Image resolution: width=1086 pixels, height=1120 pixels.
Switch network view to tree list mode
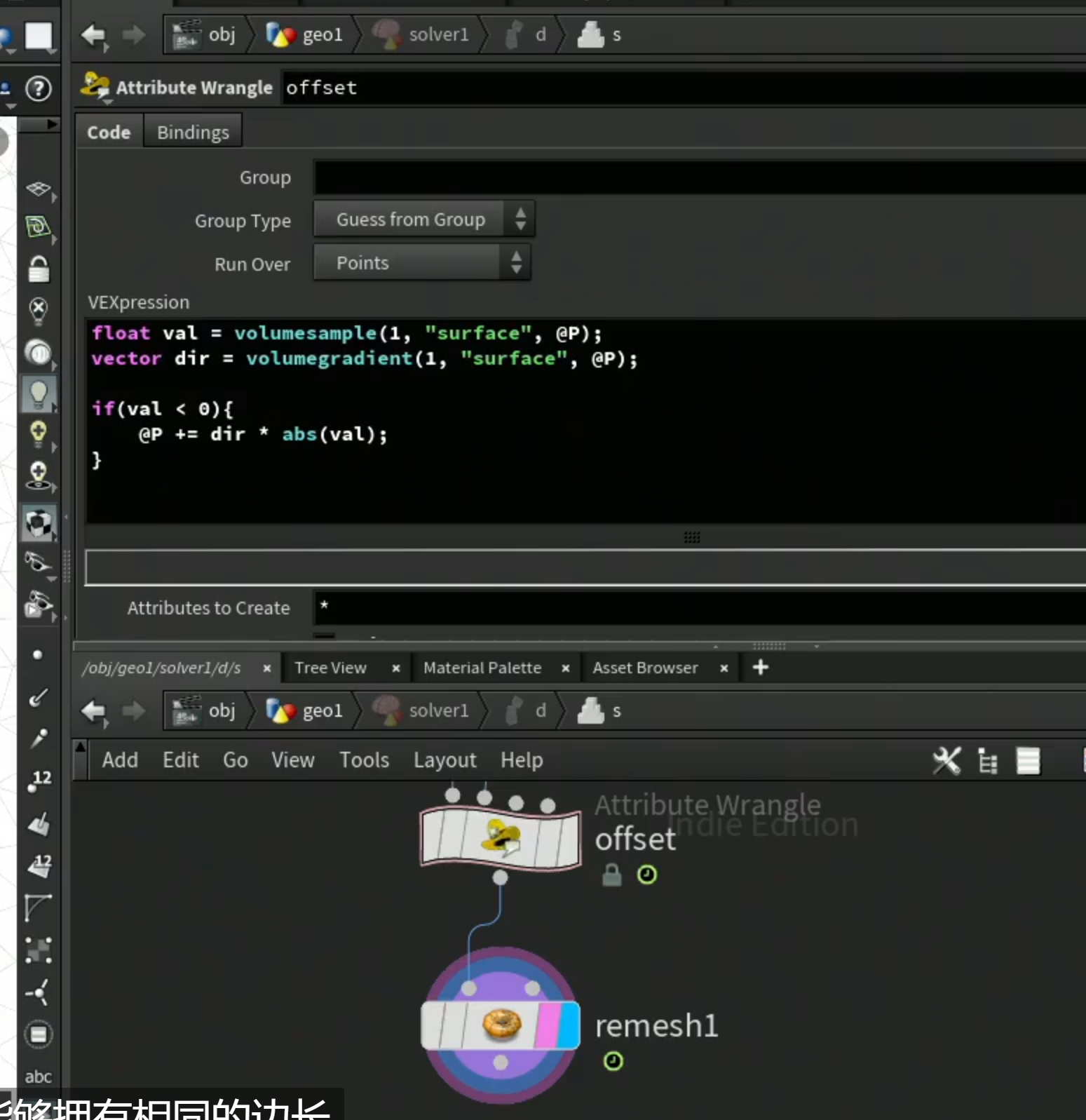pyautogui.click(x=988, y=761)
